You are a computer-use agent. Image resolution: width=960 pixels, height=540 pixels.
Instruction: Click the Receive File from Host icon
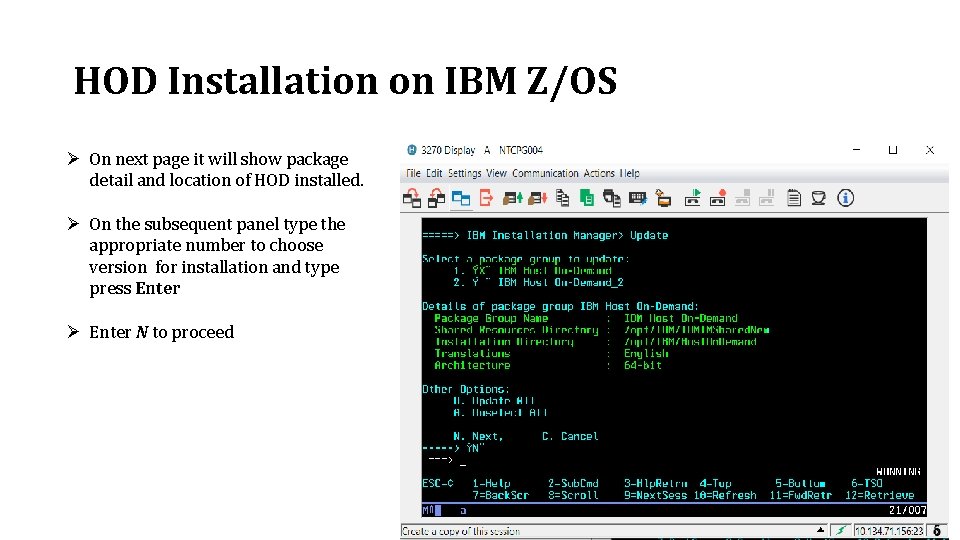537,198
